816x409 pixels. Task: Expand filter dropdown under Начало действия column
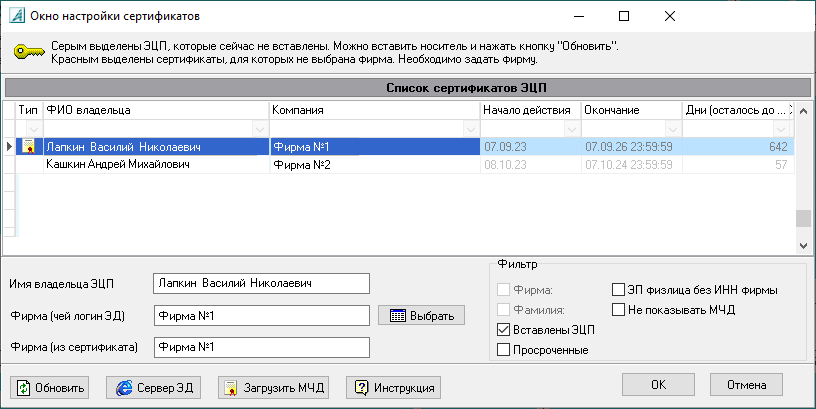pos(572,129)
